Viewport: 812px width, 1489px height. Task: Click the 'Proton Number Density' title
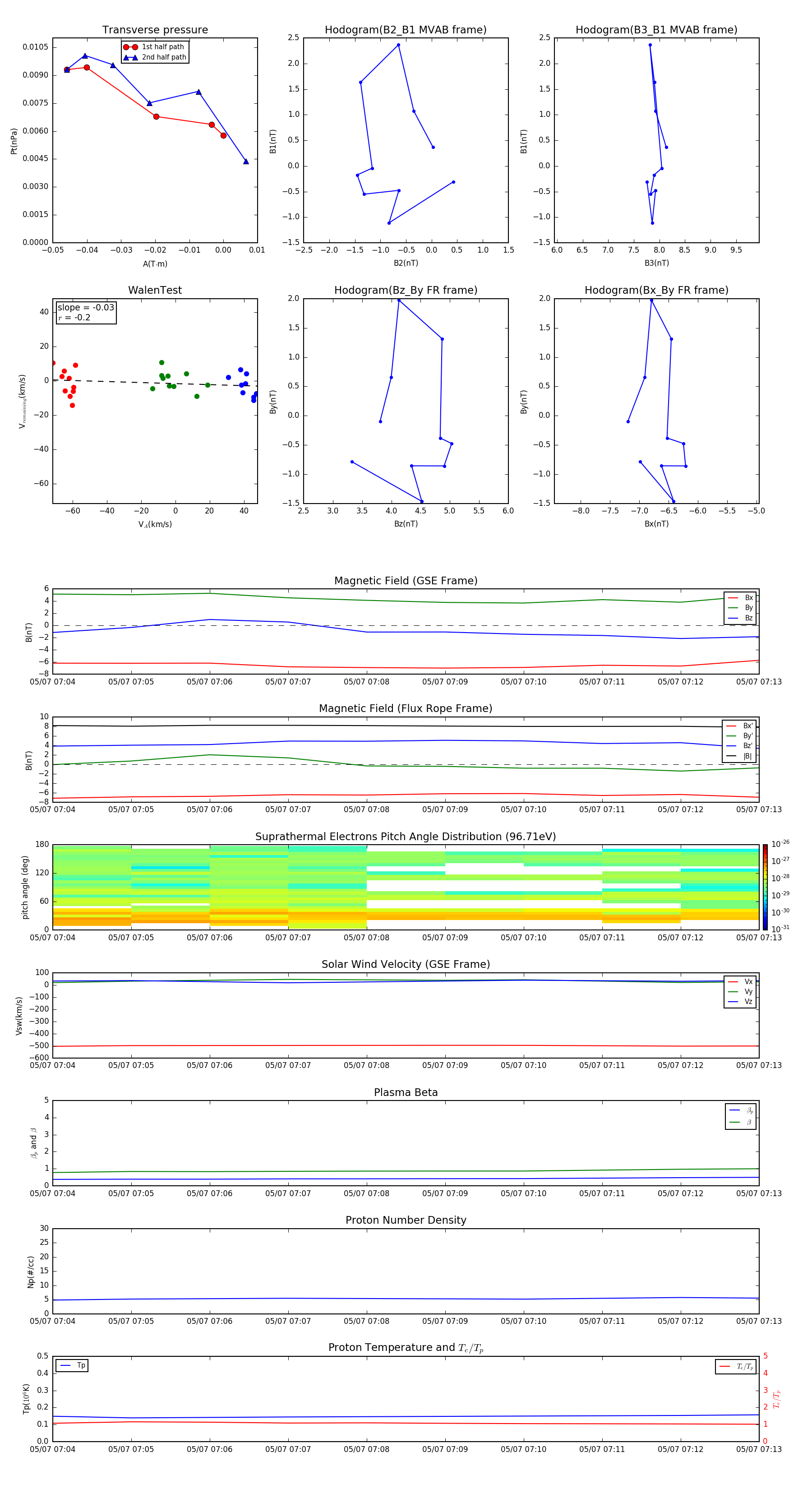coord(406,1220)
